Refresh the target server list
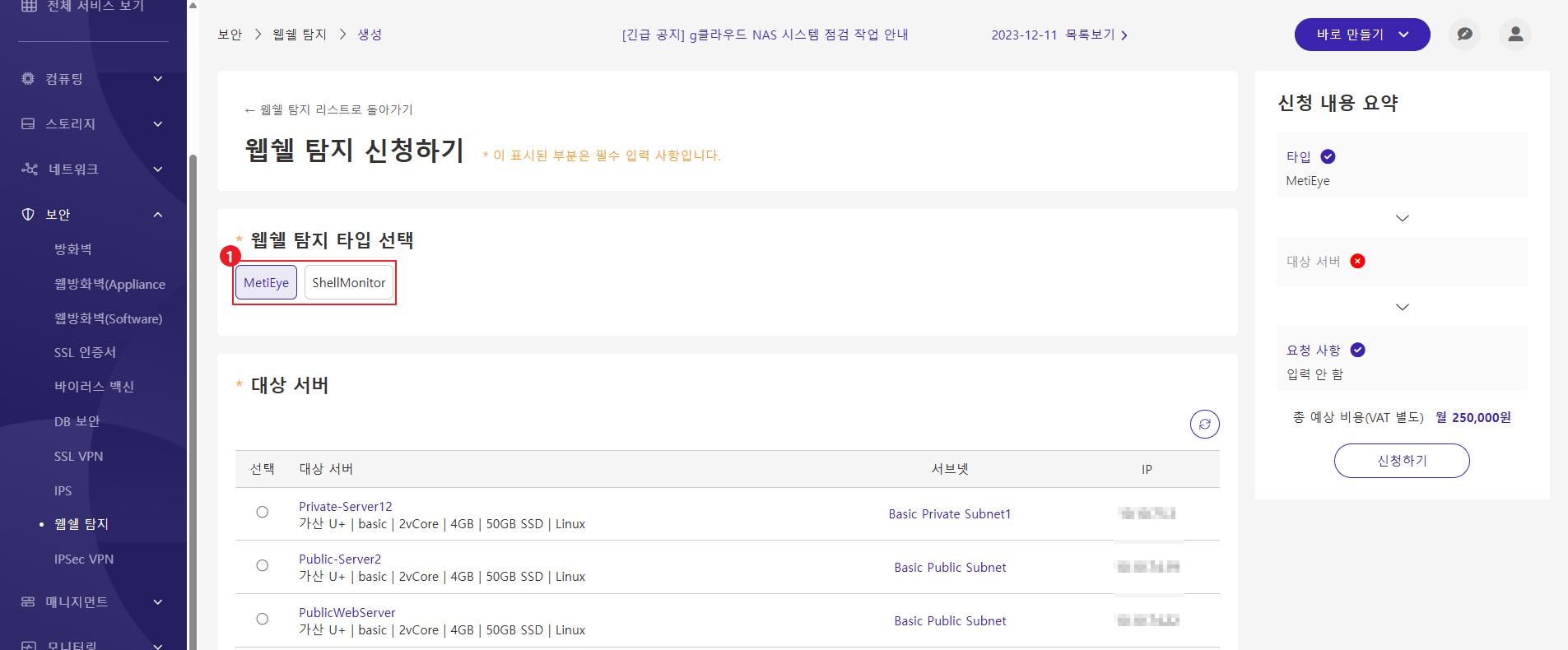Viewport: 1568px width, 650px height. (1204, 424)
